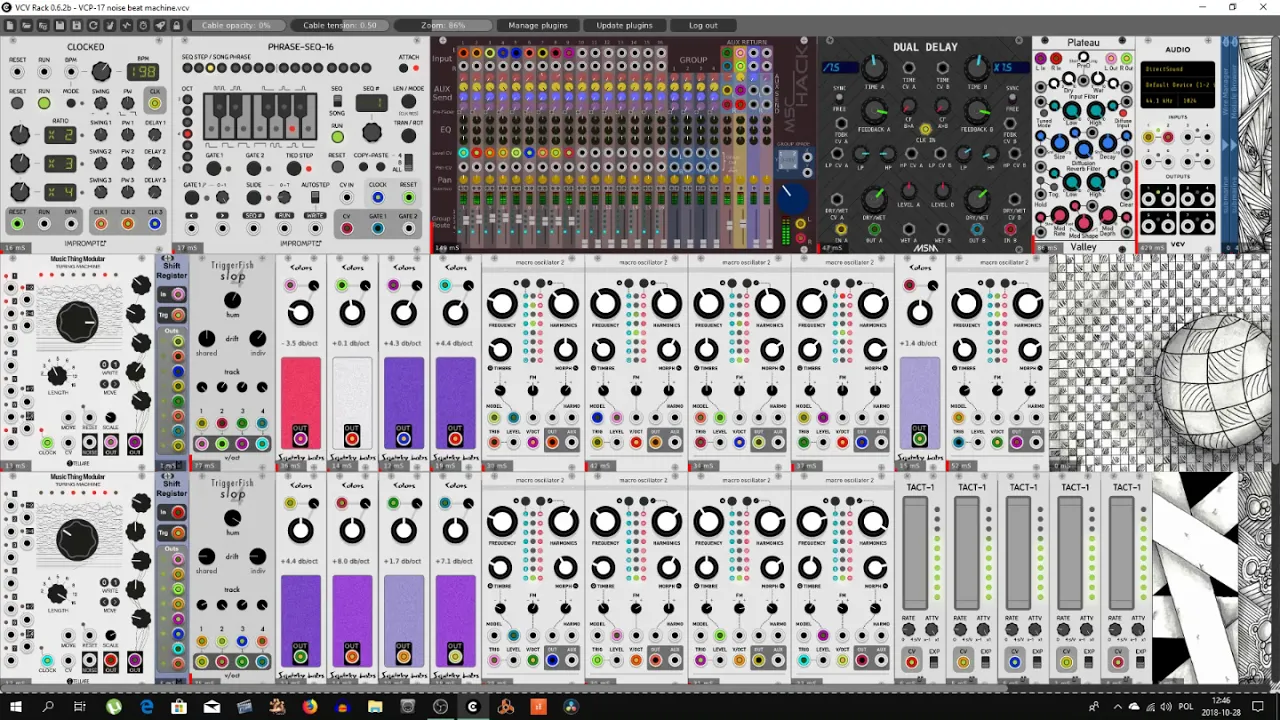Click the New patch toolbar icon

coord(10,25)
